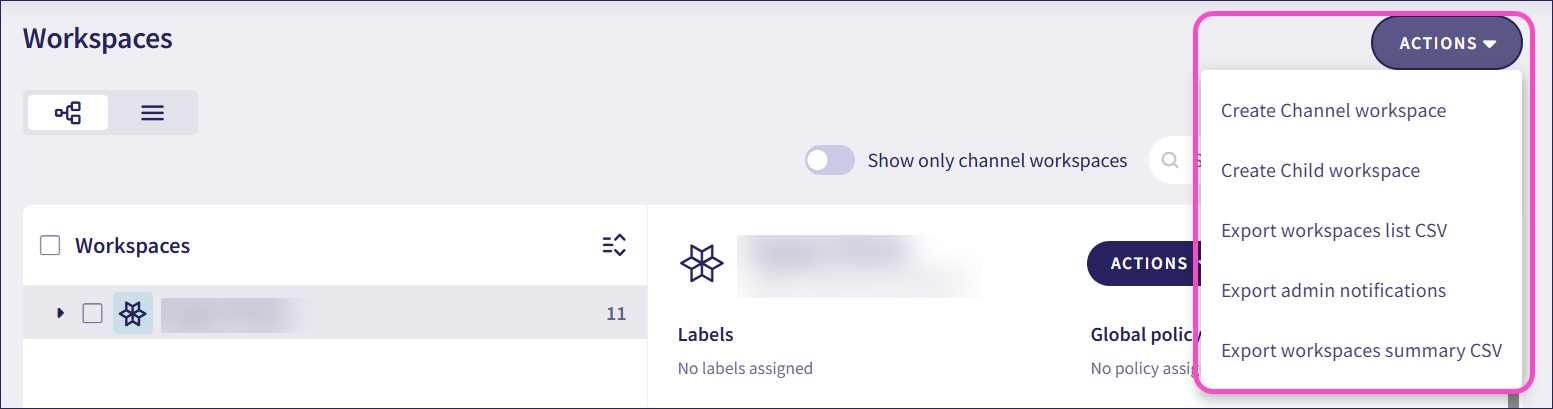Click the child count 11 badge
The image size is (1553, 409).
(x=616, y=313)
